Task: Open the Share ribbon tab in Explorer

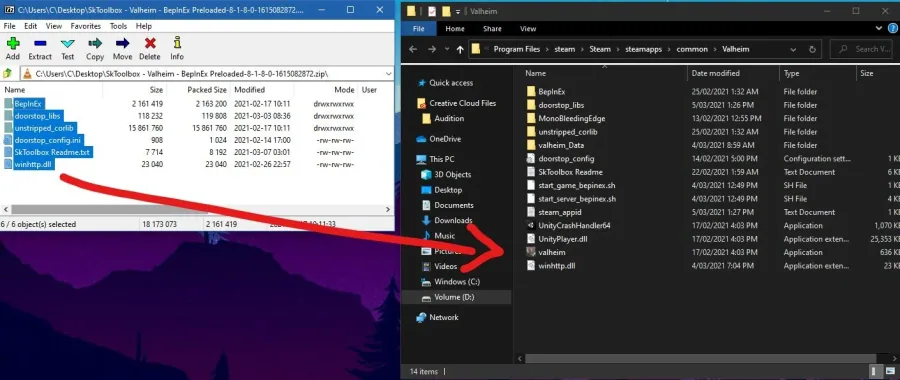Action: [492, 29]
